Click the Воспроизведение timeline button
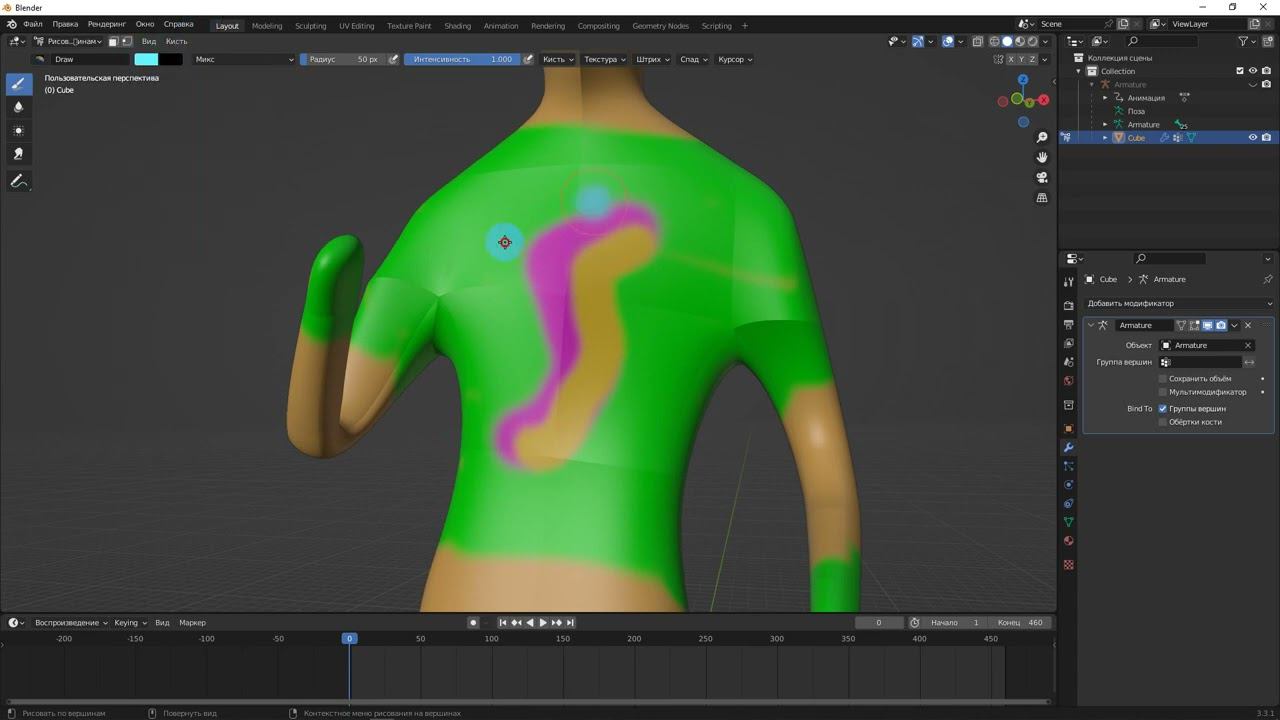 [71, 622]
